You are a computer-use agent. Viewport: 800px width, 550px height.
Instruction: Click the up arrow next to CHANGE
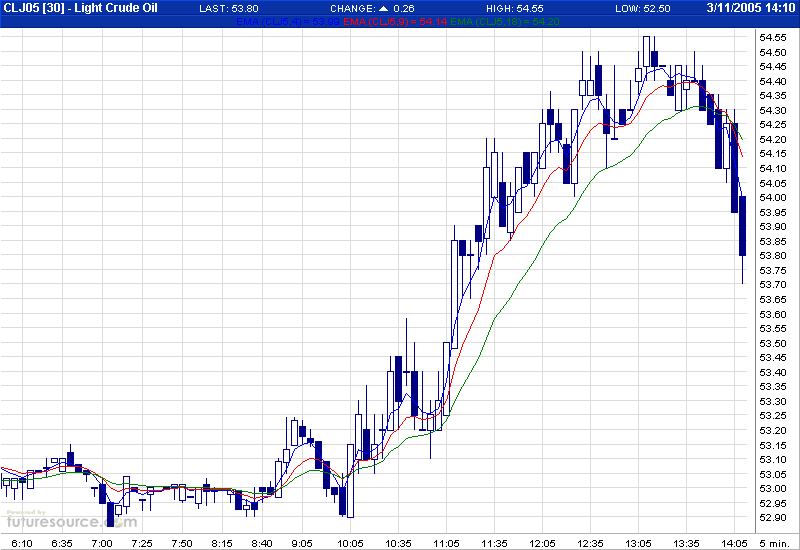pos(382,9)
